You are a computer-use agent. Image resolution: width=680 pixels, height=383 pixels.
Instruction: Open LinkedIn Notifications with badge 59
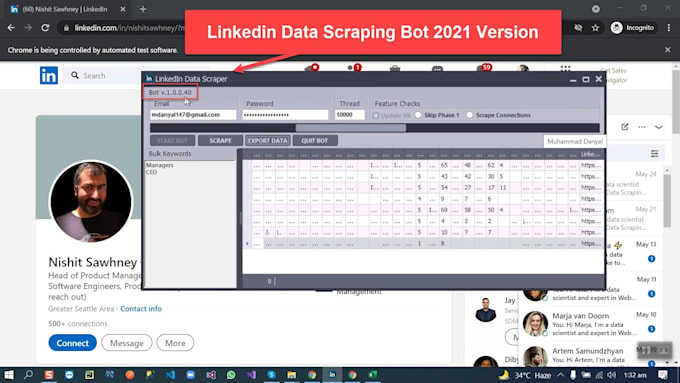pos(484,68)
